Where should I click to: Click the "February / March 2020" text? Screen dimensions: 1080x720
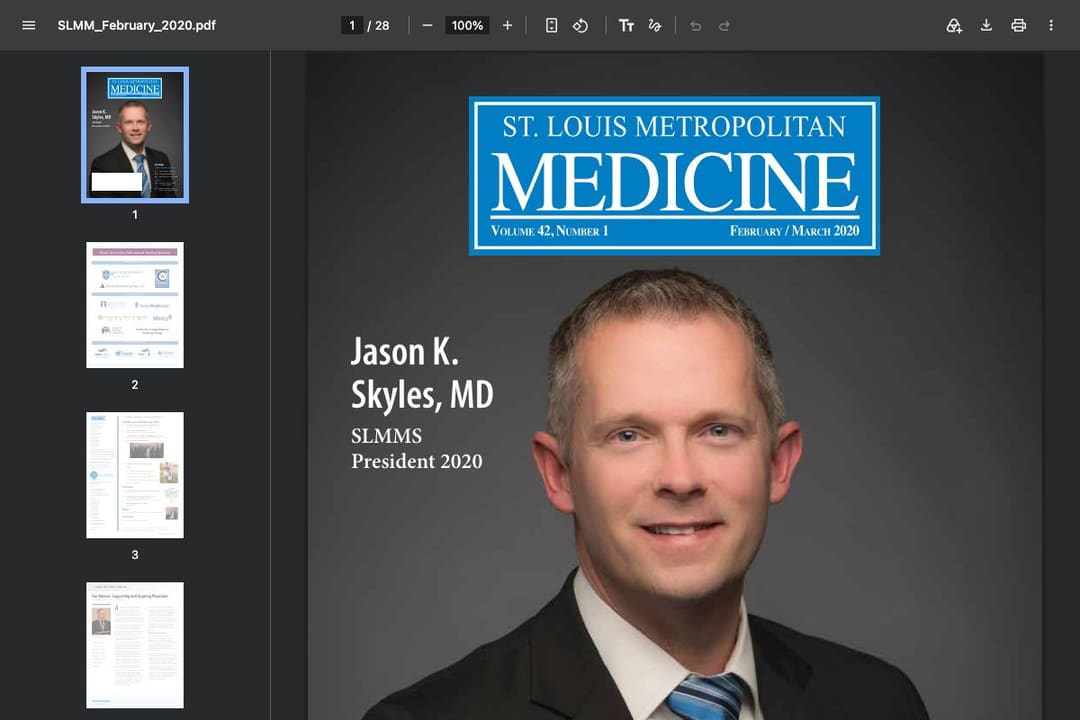pos(794,231)
